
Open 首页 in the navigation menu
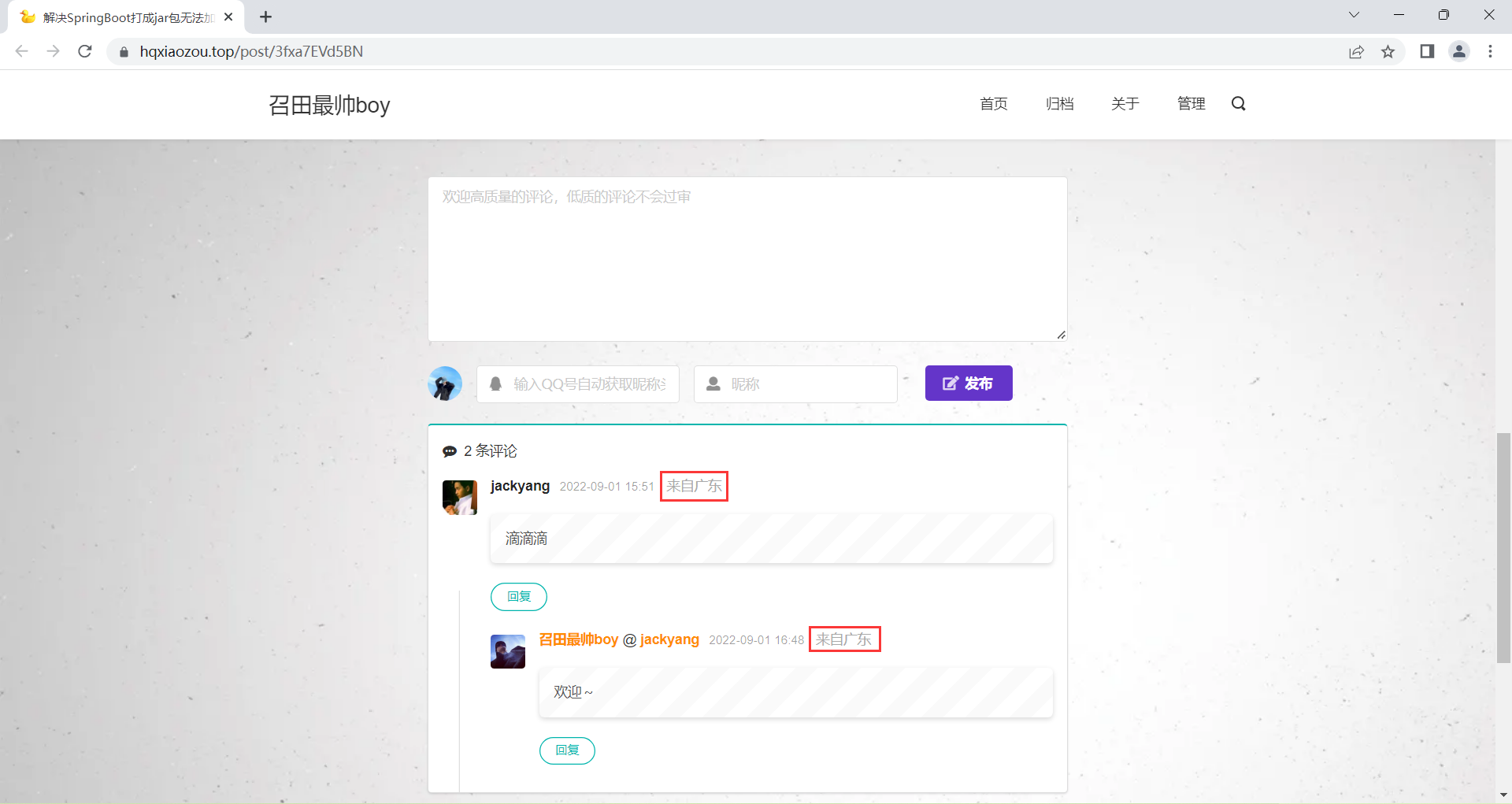tap(994, 104)
